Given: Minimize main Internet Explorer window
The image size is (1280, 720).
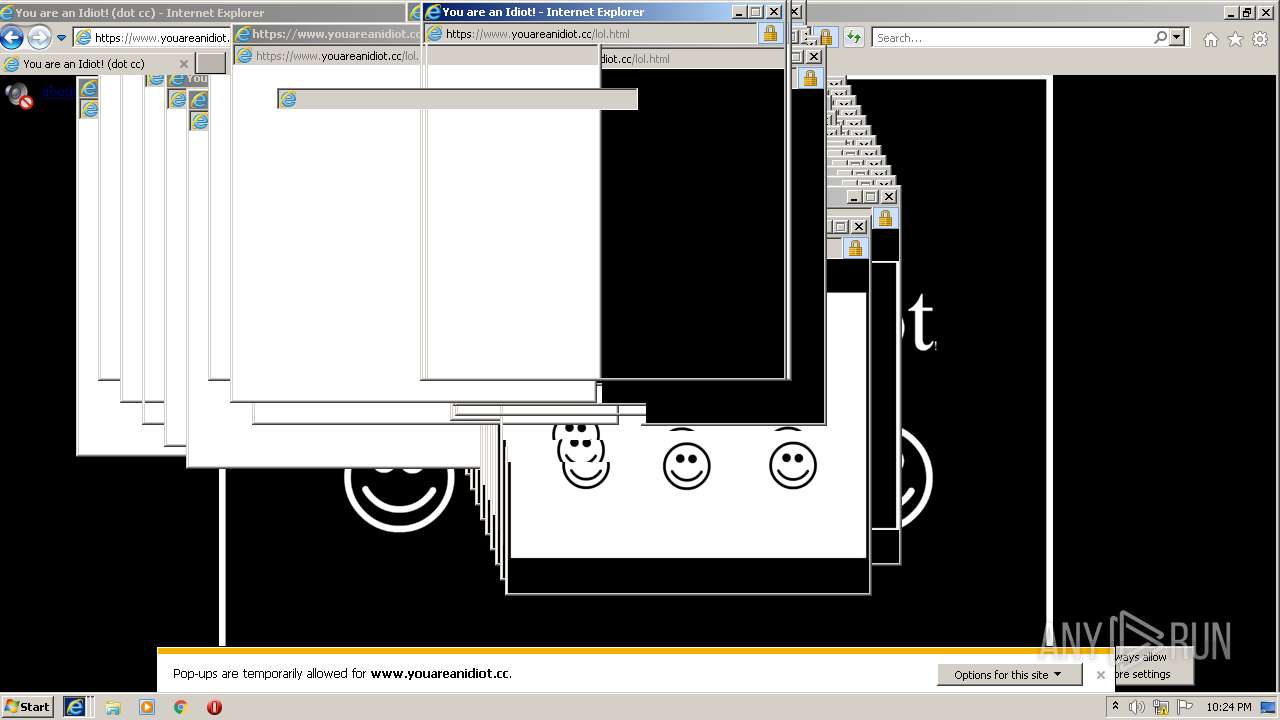Looking at the screenshot, I should click(1229, 12).
